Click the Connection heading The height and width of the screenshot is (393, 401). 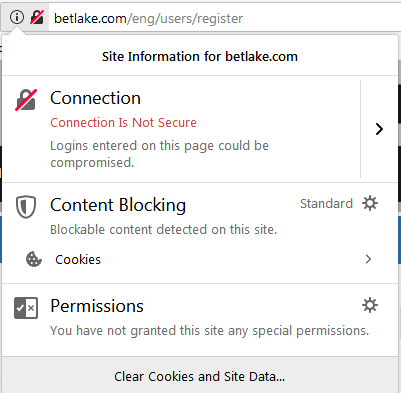coord(95,98)
